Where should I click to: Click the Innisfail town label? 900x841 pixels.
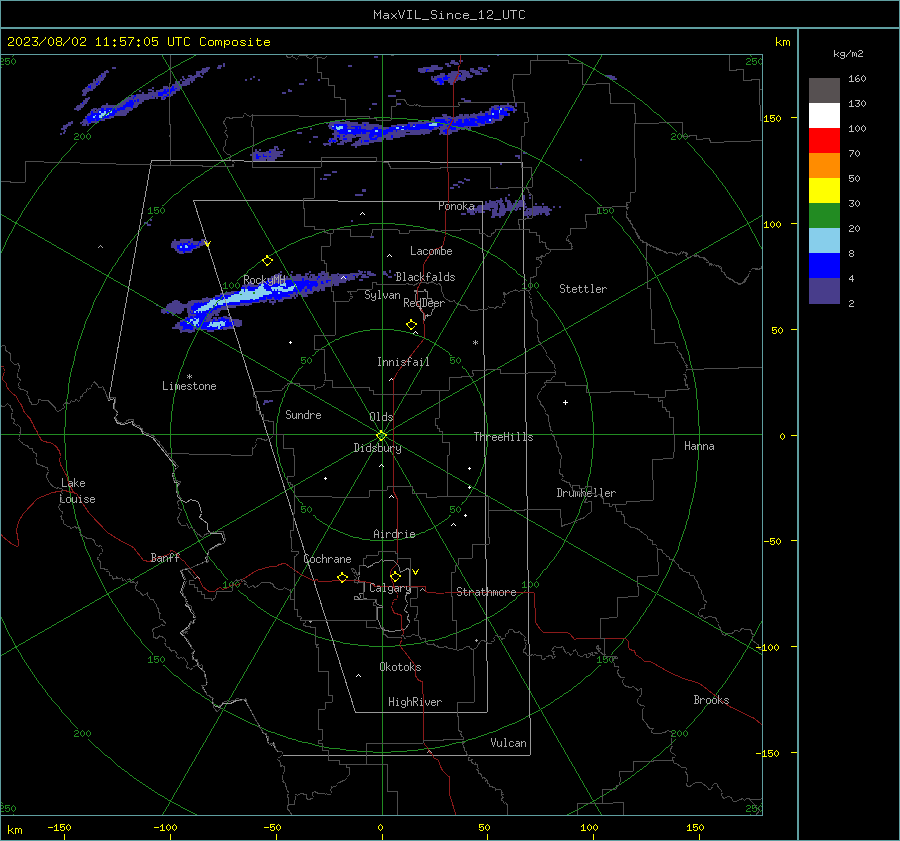pos(403,362)
